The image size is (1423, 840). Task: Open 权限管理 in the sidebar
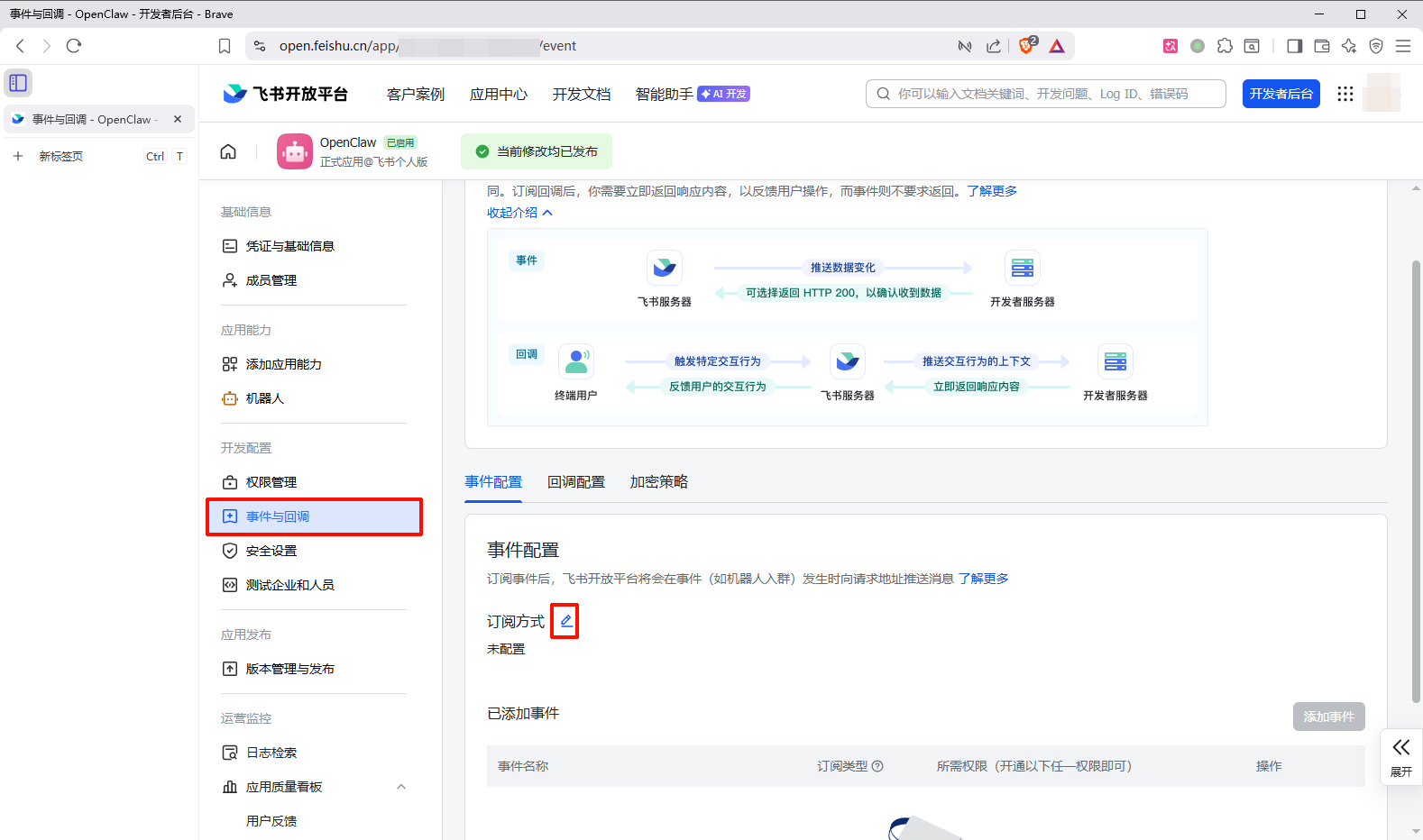[x=271, y=482]
